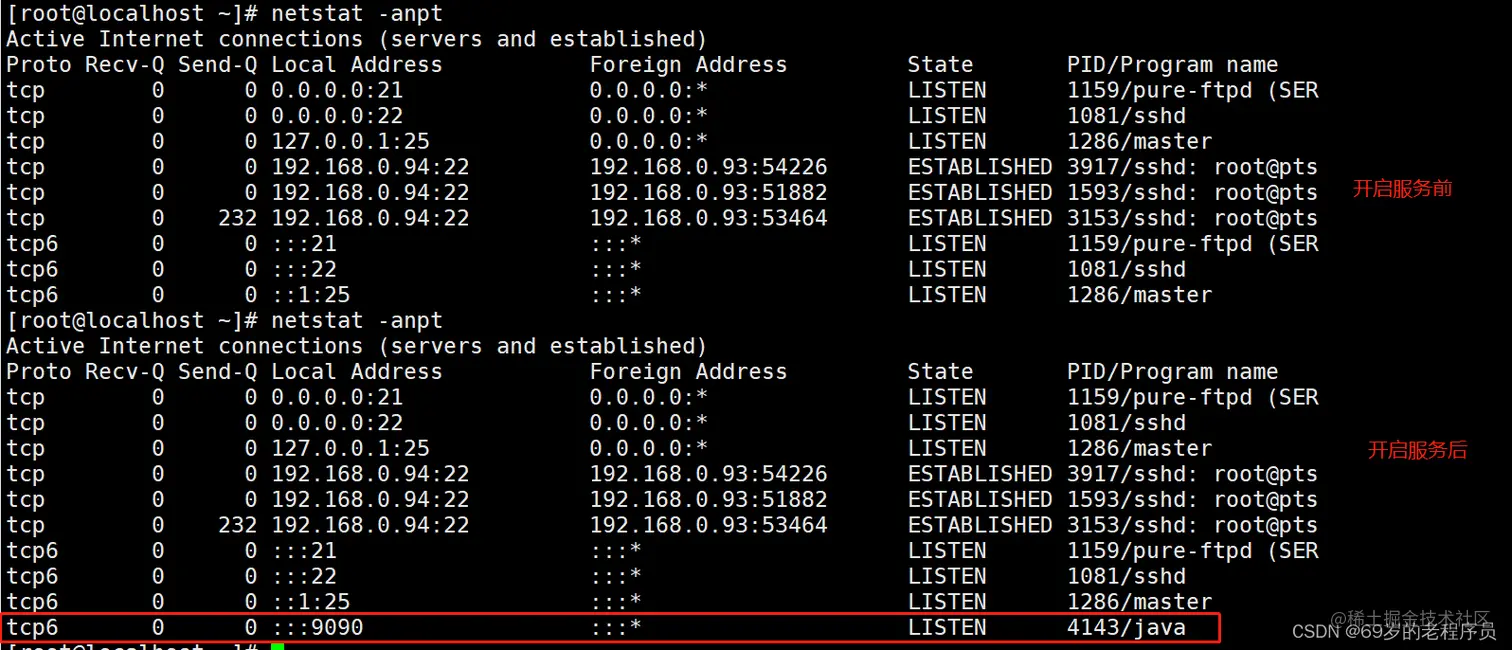
Task: Click LISTEN state on the :::9090 row
Action: point(947,628)
